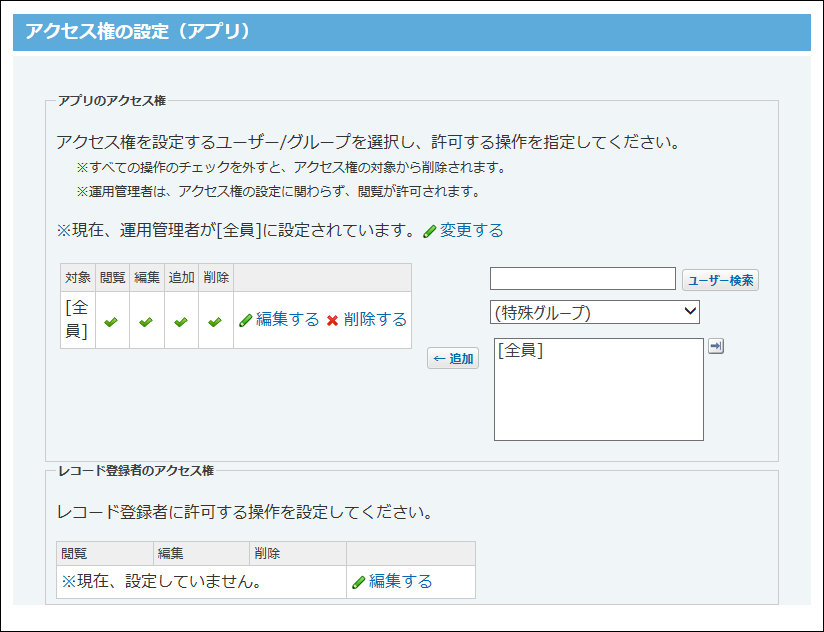Focus the user search text field
This screenshot has height=632, width=824.
(582, 278)
